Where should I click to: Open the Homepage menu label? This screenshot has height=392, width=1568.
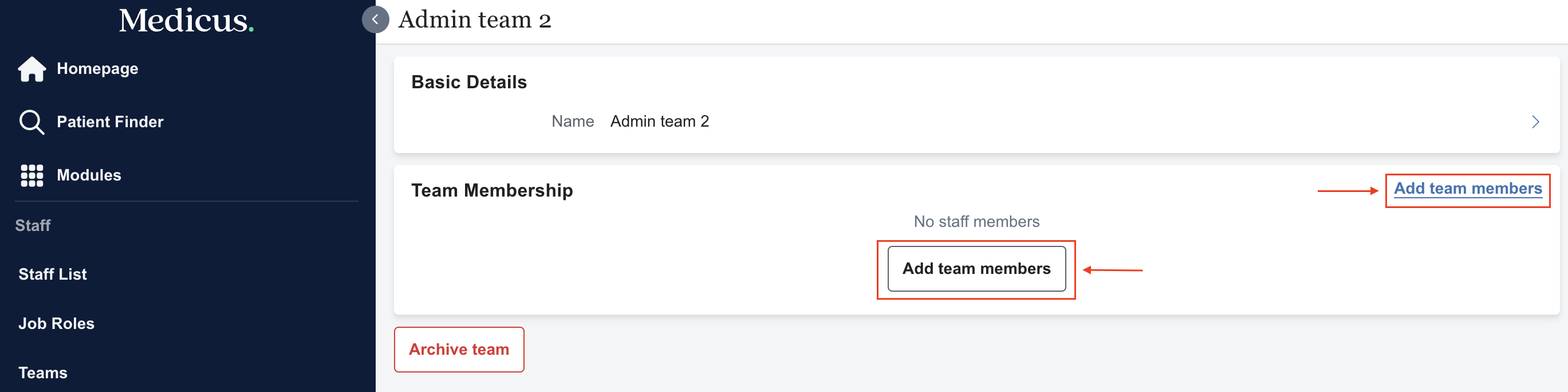97,69
